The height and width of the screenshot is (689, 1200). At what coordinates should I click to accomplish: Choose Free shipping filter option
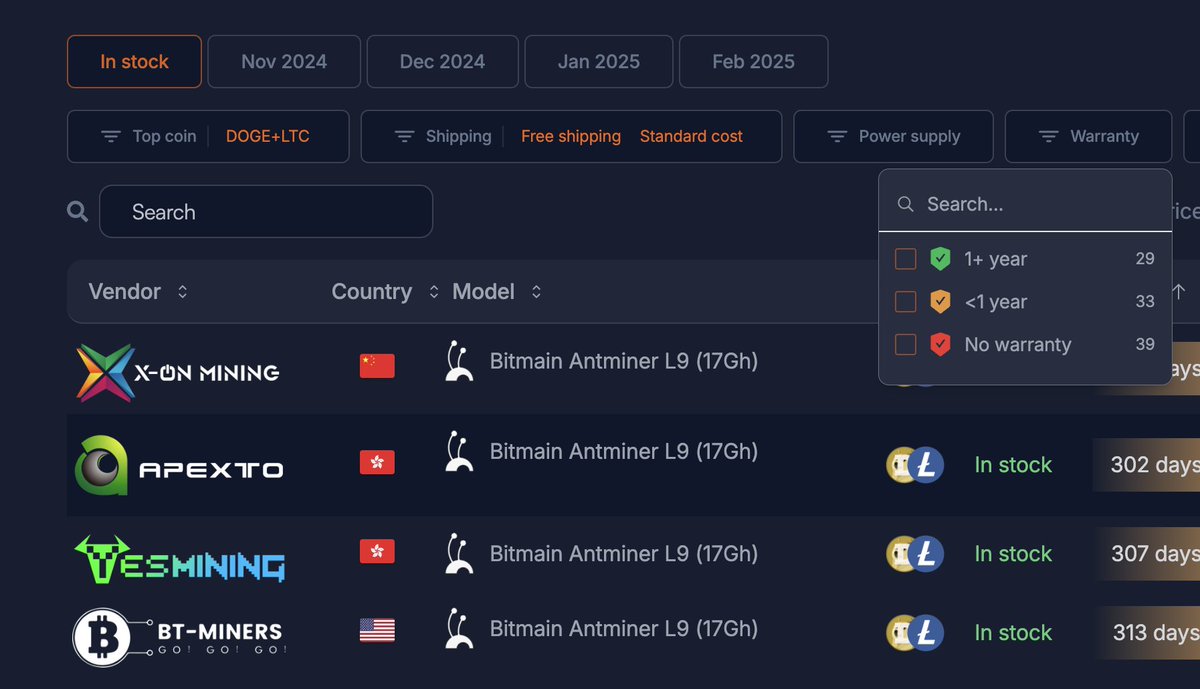571,136
